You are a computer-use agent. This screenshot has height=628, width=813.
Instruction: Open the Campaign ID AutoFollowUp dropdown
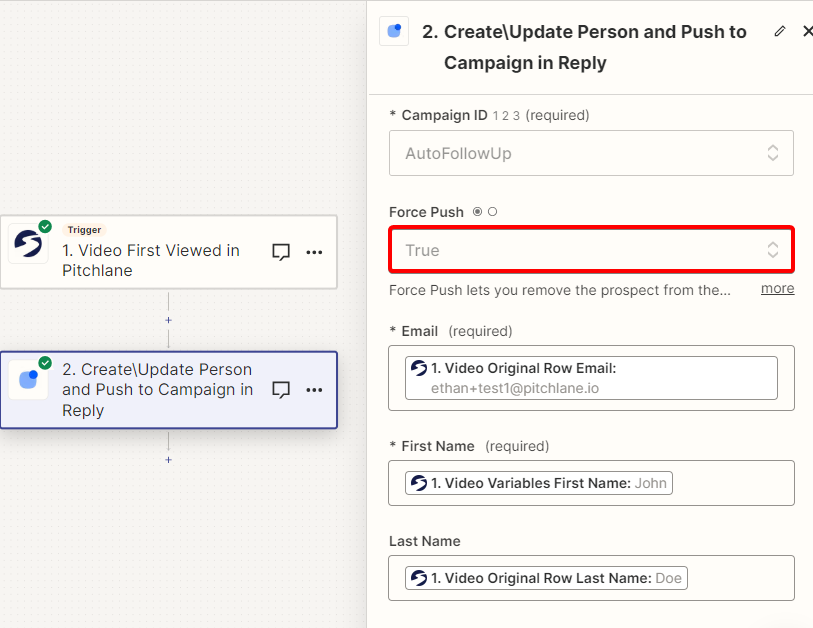591,153
